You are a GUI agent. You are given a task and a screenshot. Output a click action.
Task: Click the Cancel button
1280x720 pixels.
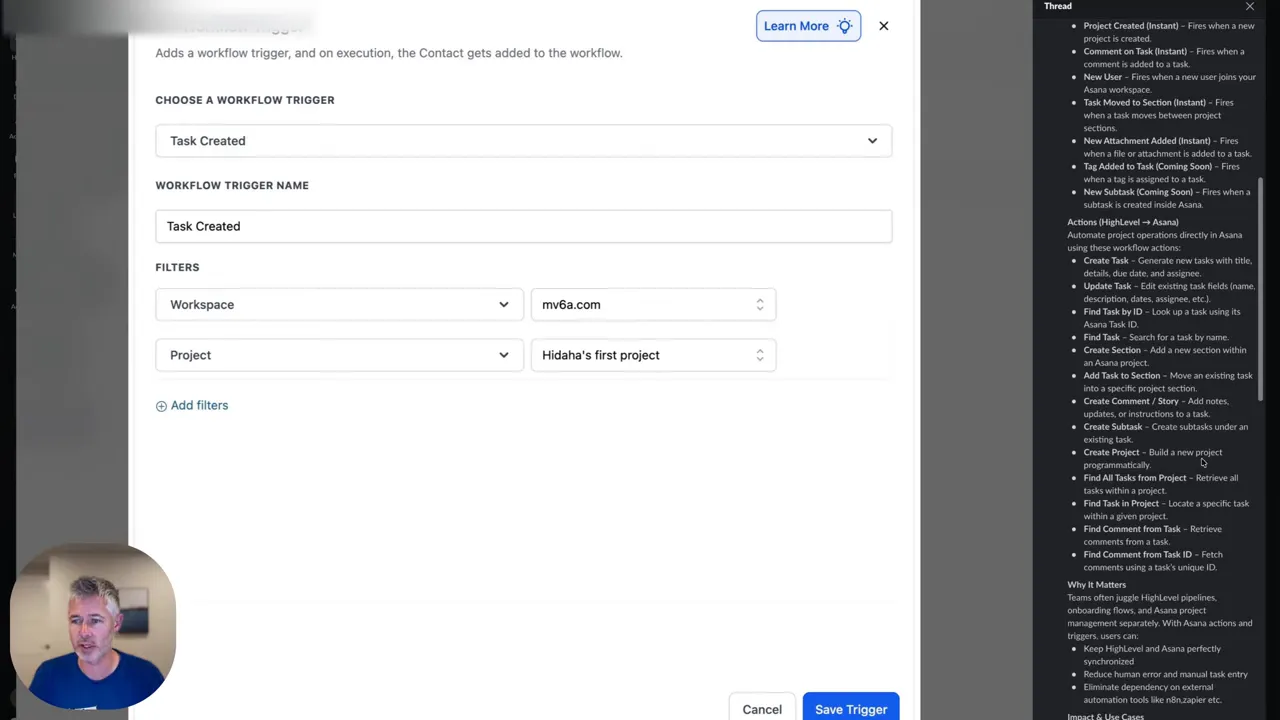[x=762, y=709]
